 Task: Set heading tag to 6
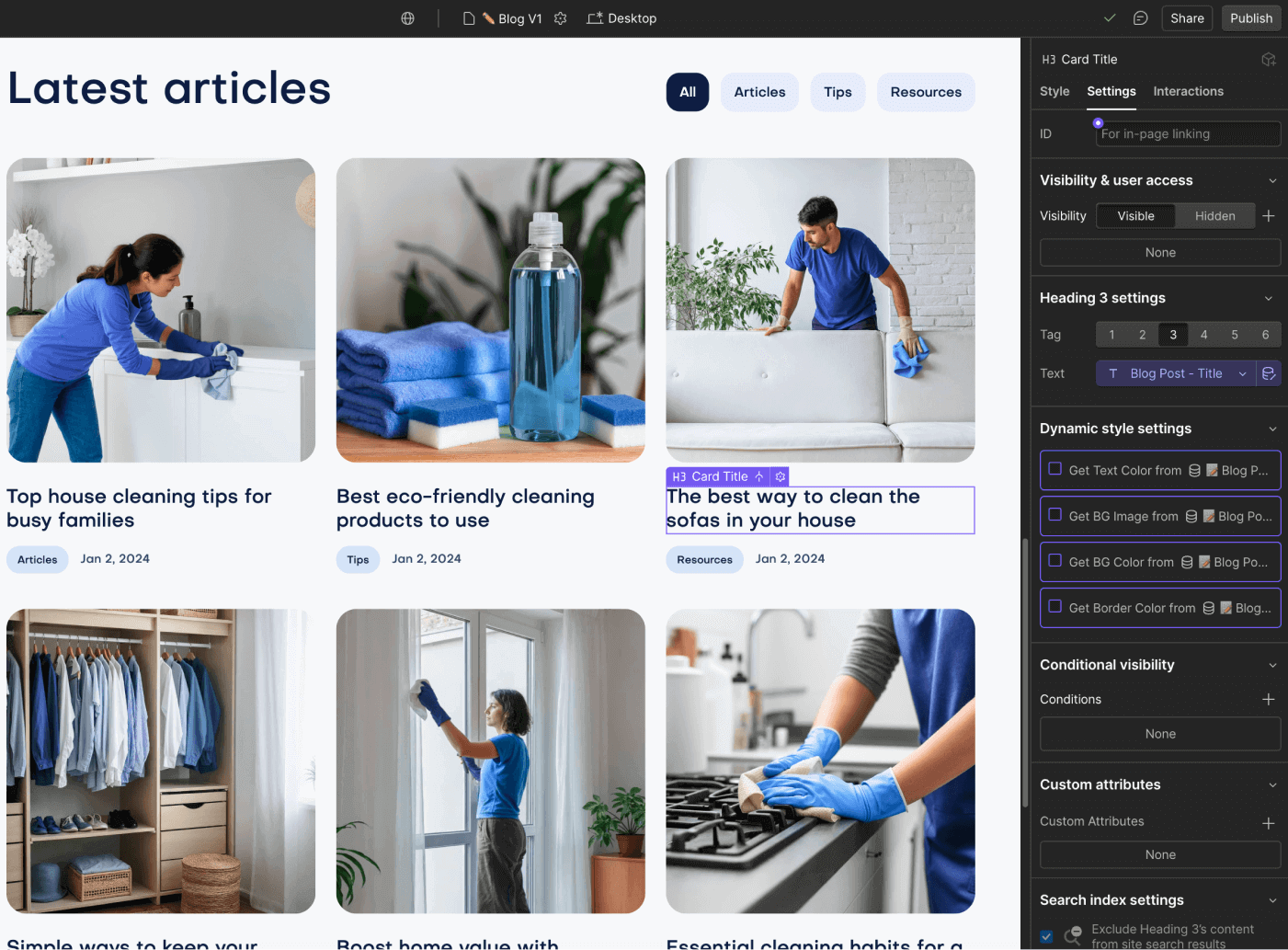point(1266,335)
